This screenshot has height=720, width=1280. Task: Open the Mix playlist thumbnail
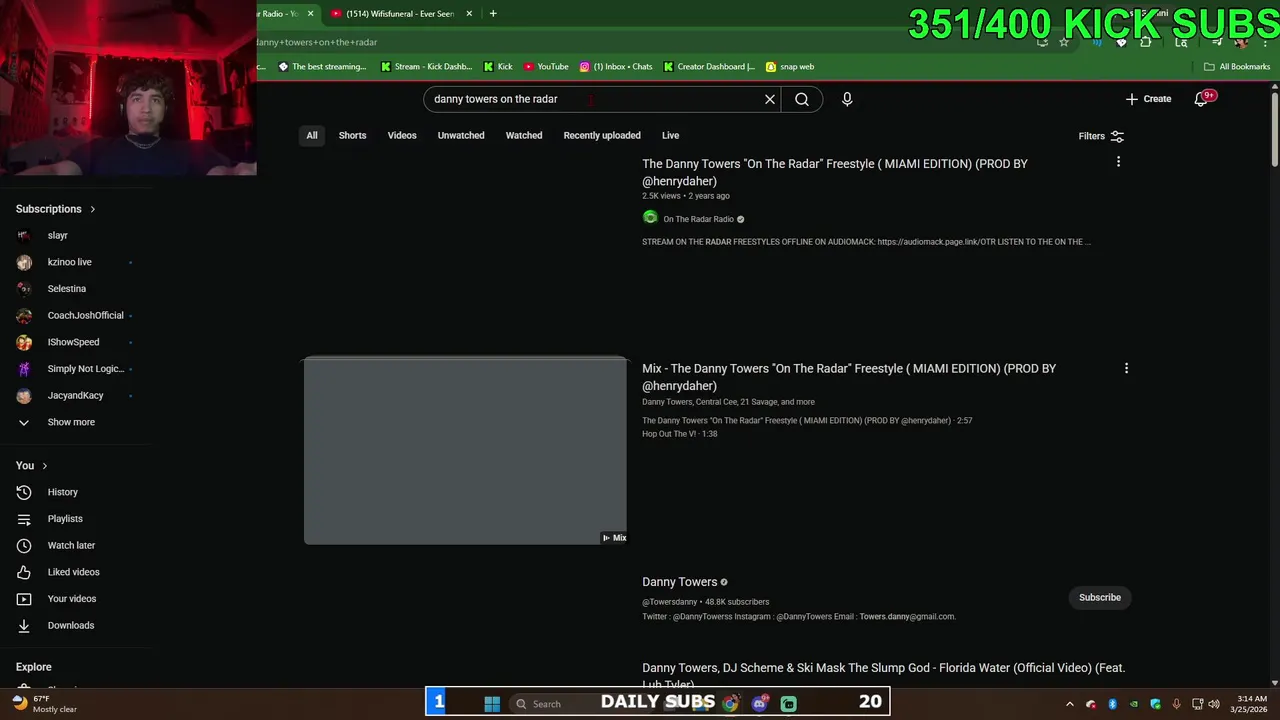pyautogui.click(x=465, y=450)
